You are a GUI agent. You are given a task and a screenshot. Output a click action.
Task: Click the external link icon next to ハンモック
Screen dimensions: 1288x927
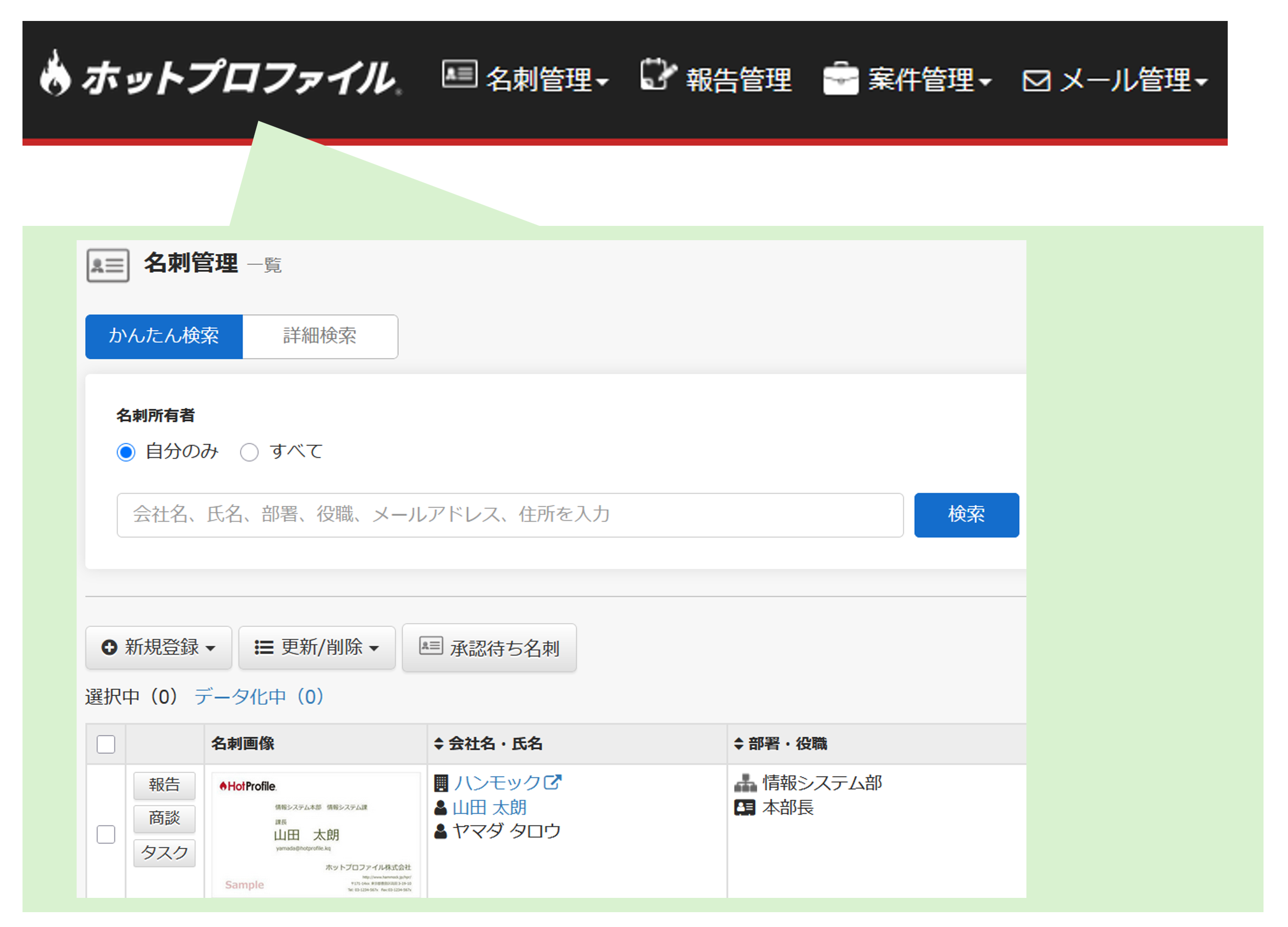552,781
